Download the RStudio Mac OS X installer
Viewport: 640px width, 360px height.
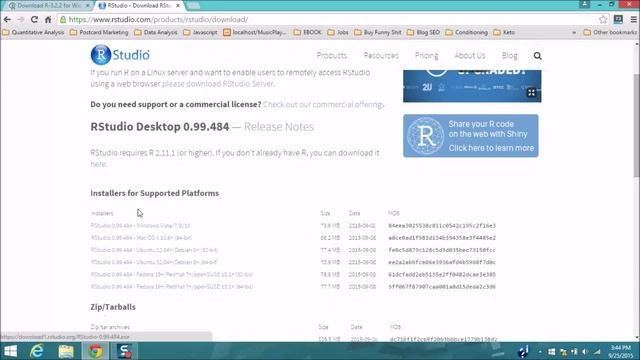click(141, 238)
